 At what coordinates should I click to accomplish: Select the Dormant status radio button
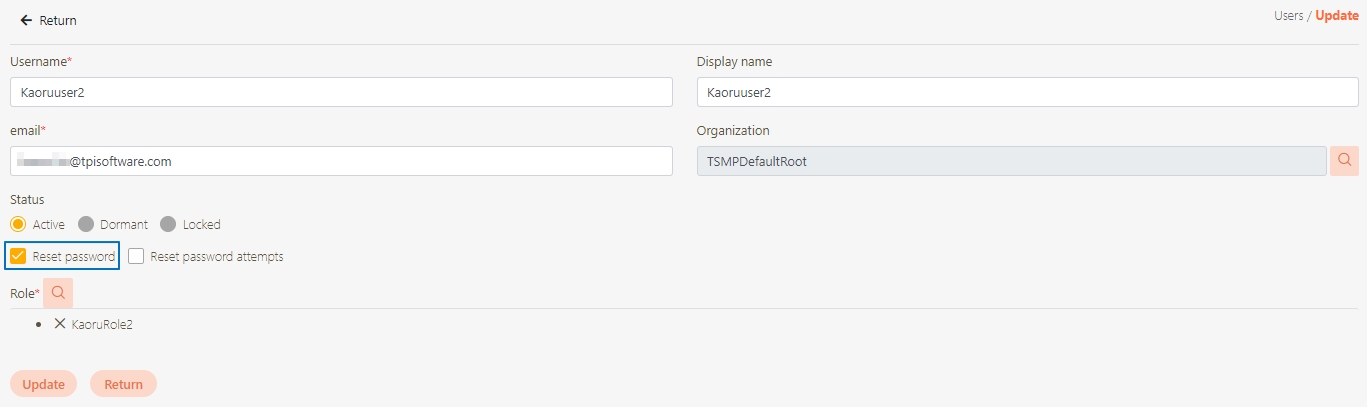click(x=86, y=224)
